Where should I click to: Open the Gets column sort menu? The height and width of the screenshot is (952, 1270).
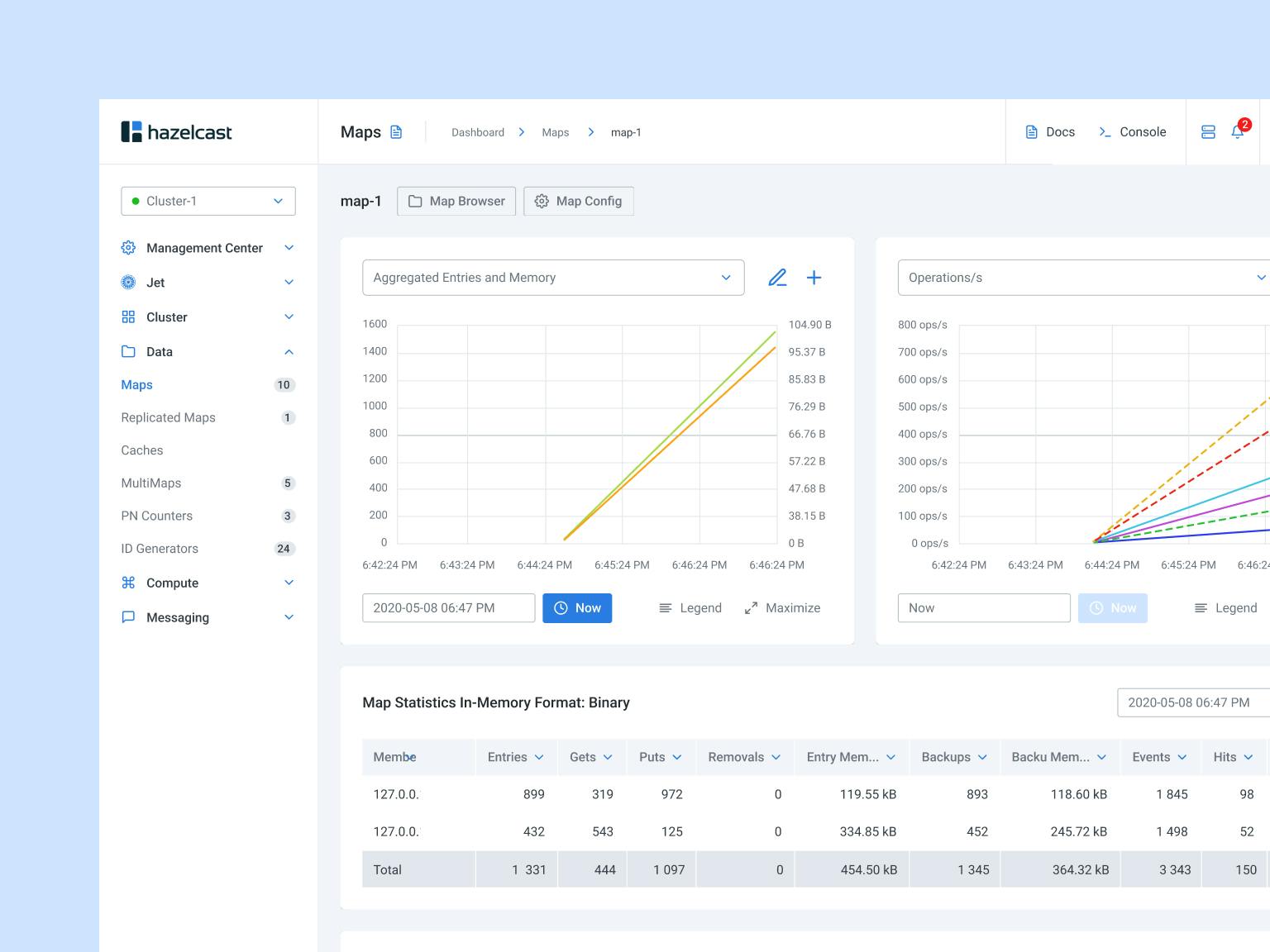608,757
